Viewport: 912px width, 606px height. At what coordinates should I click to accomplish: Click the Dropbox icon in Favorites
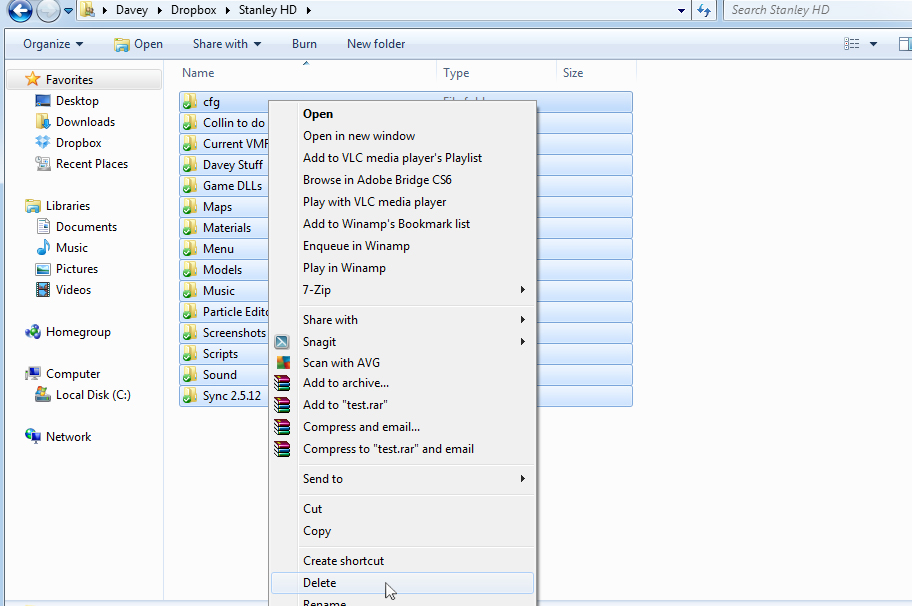[x=43, y=142]
